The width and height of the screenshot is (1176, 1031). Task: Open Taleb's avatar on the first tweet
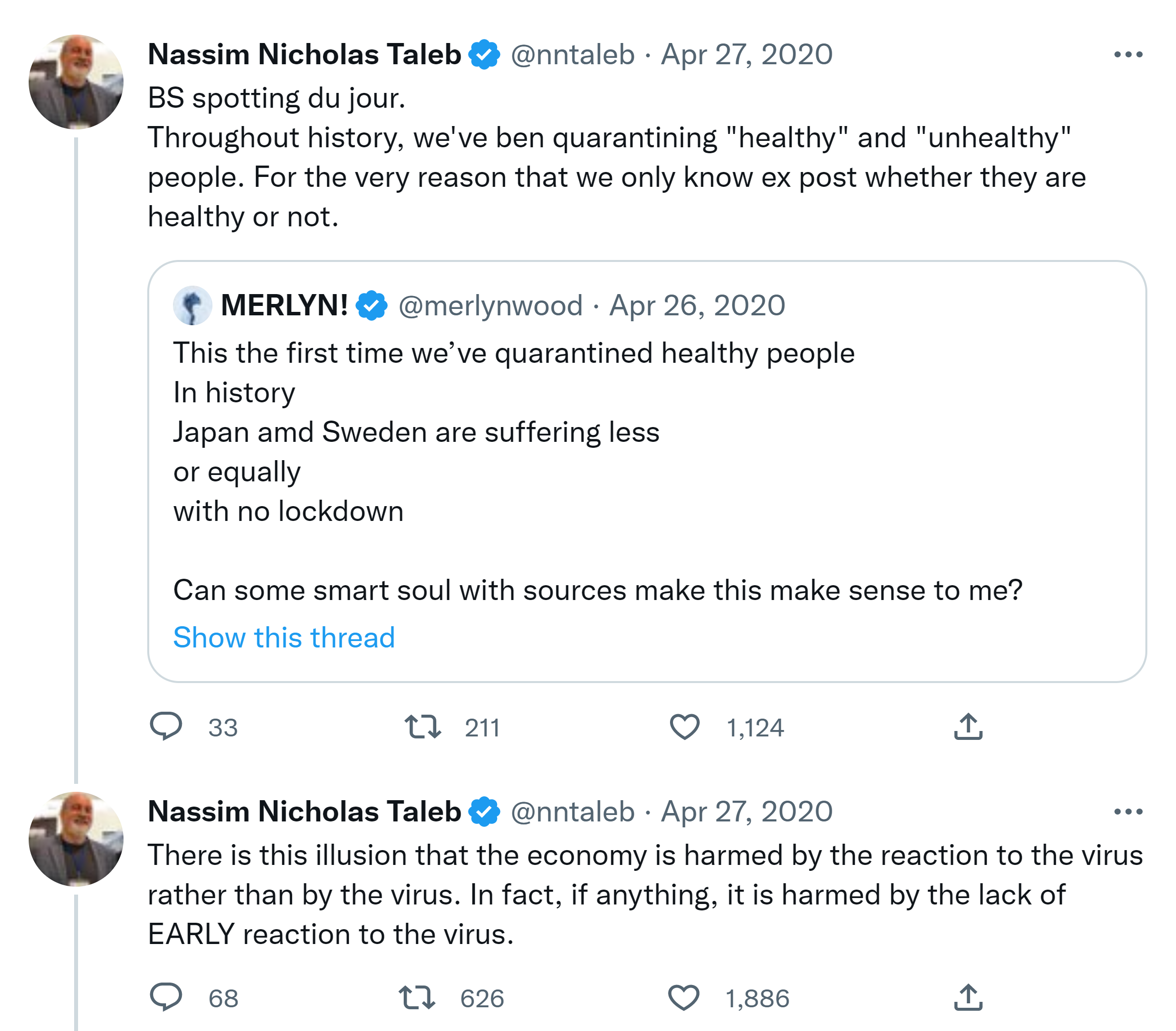(x=76, y=82)
